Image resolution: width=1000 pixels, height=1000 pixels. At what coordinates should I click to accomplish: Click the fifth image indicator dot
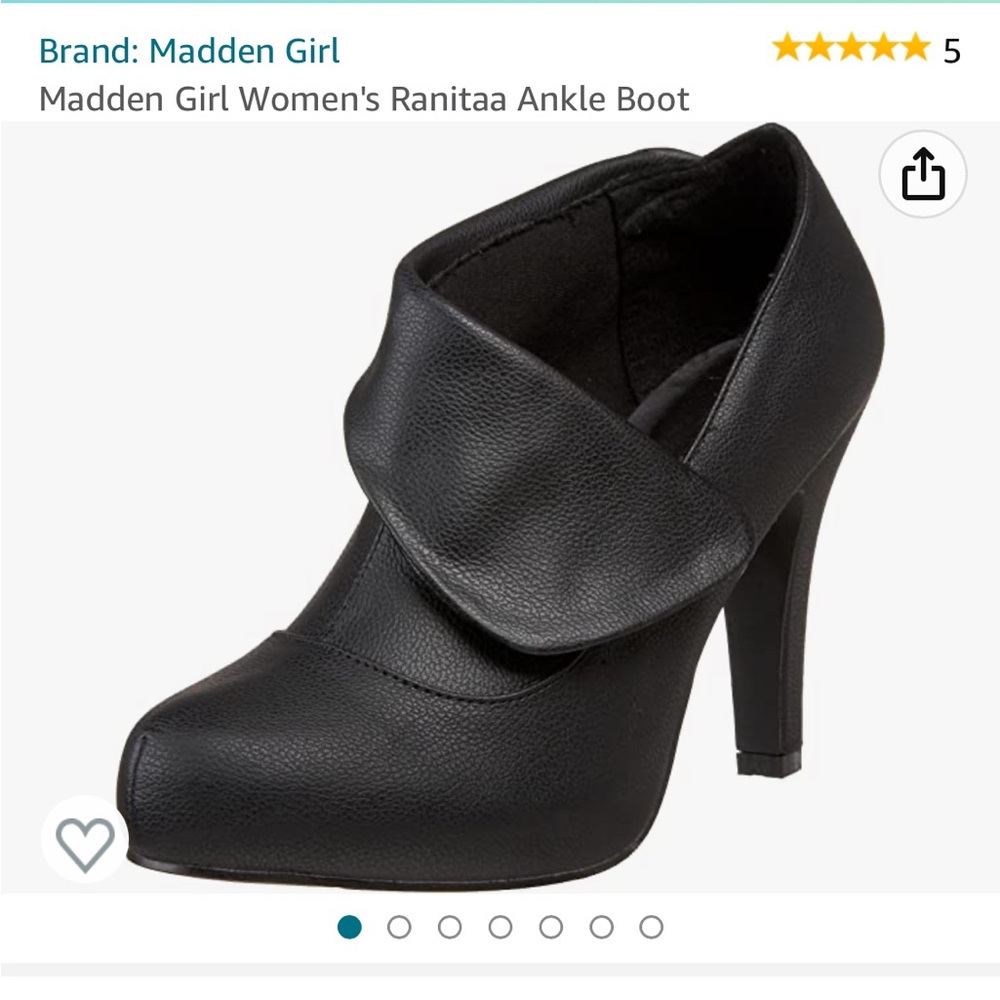point(551,927)
